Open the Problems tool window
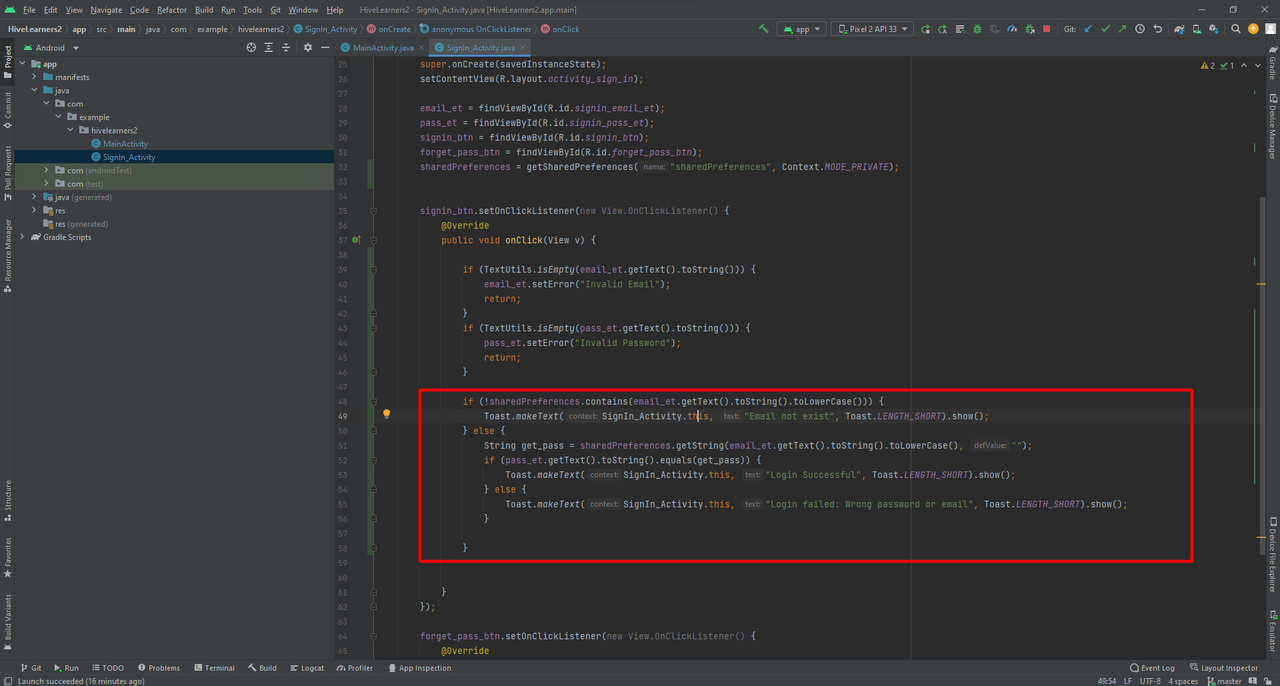The width and height of the screenshot is (1280, 686). click(x=159, y=668)
